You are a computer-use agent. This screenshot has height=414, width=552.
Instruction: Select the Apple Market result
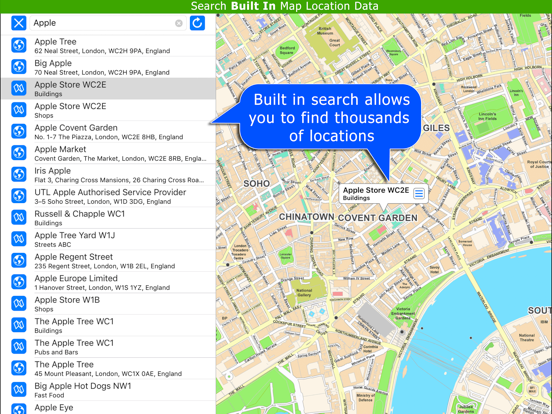(108, 153)
